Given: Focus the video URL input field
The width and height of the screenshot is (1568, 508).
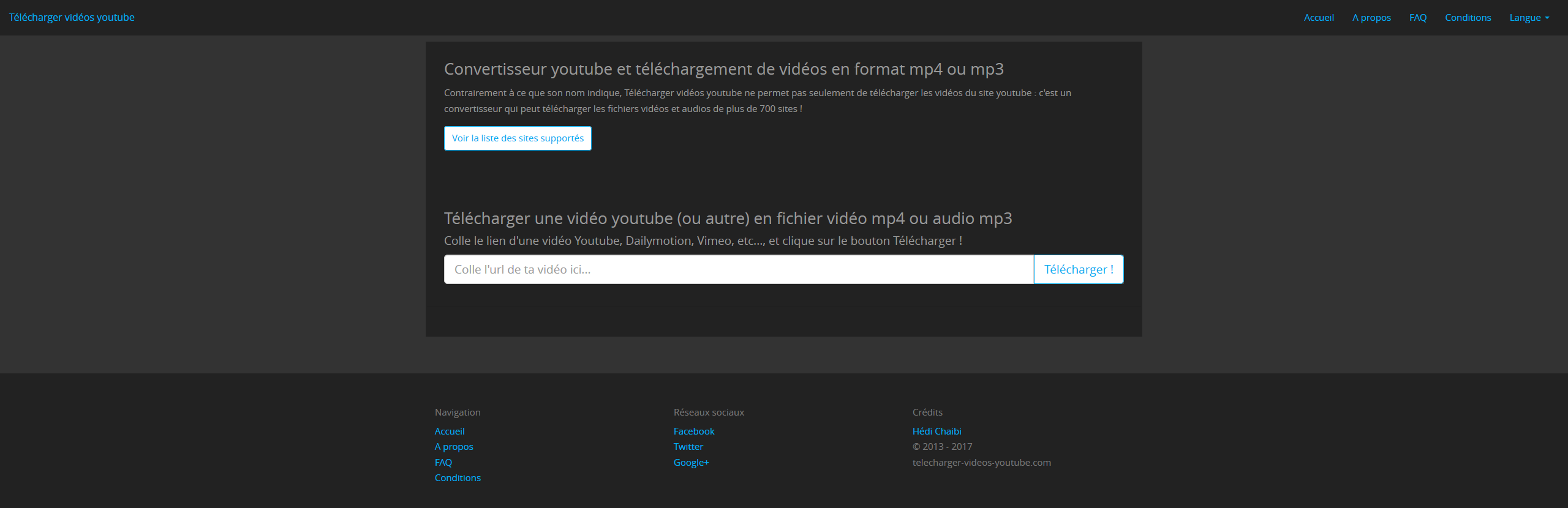Looking at the screenshot, I should click(x=738, y=269).
